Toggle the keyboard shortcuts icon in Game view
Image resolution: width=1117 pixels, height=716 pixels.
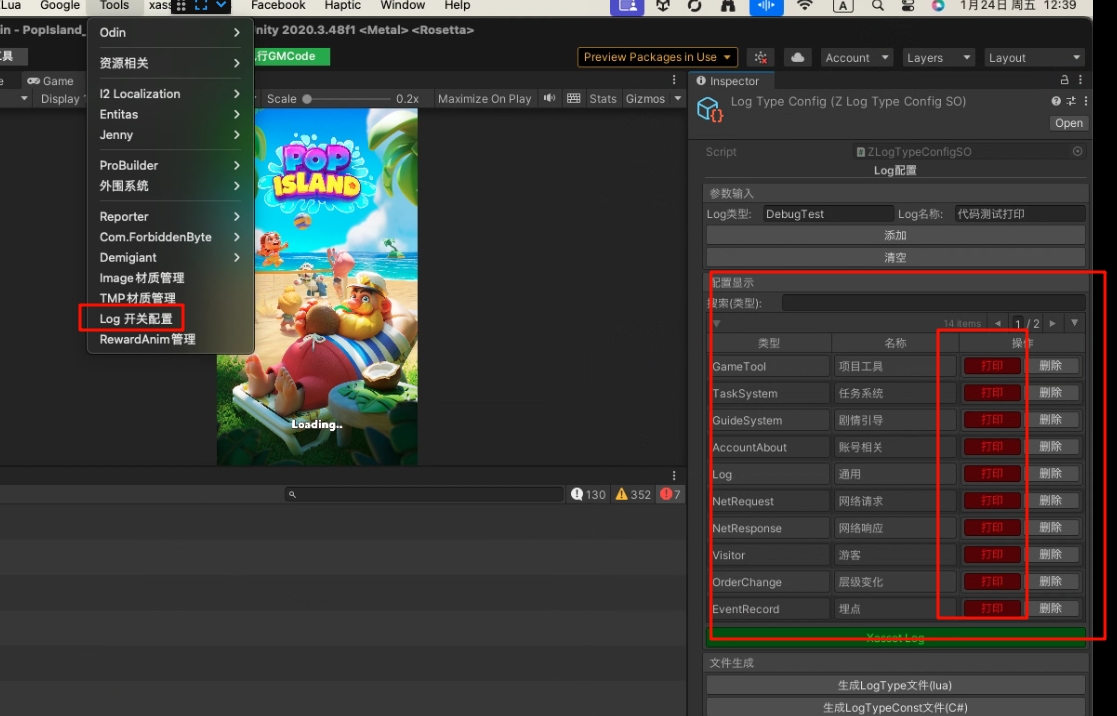(x=573, y=98)
